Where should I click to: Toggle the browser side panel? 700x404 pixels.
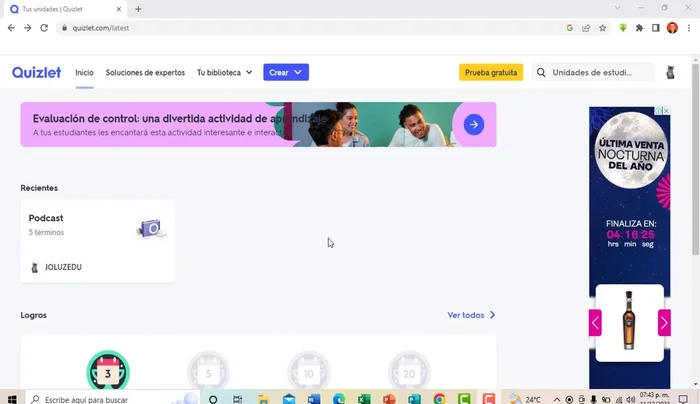tap(656, 28)
